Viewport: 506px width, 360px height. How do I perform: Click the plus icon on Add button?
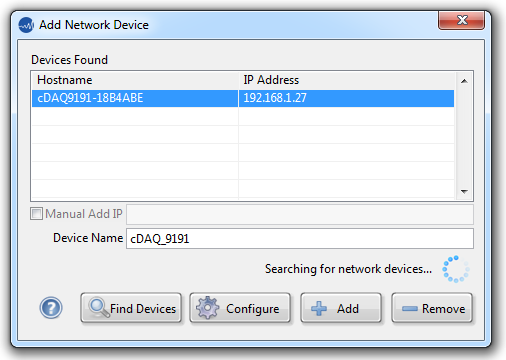click(319, 308)
